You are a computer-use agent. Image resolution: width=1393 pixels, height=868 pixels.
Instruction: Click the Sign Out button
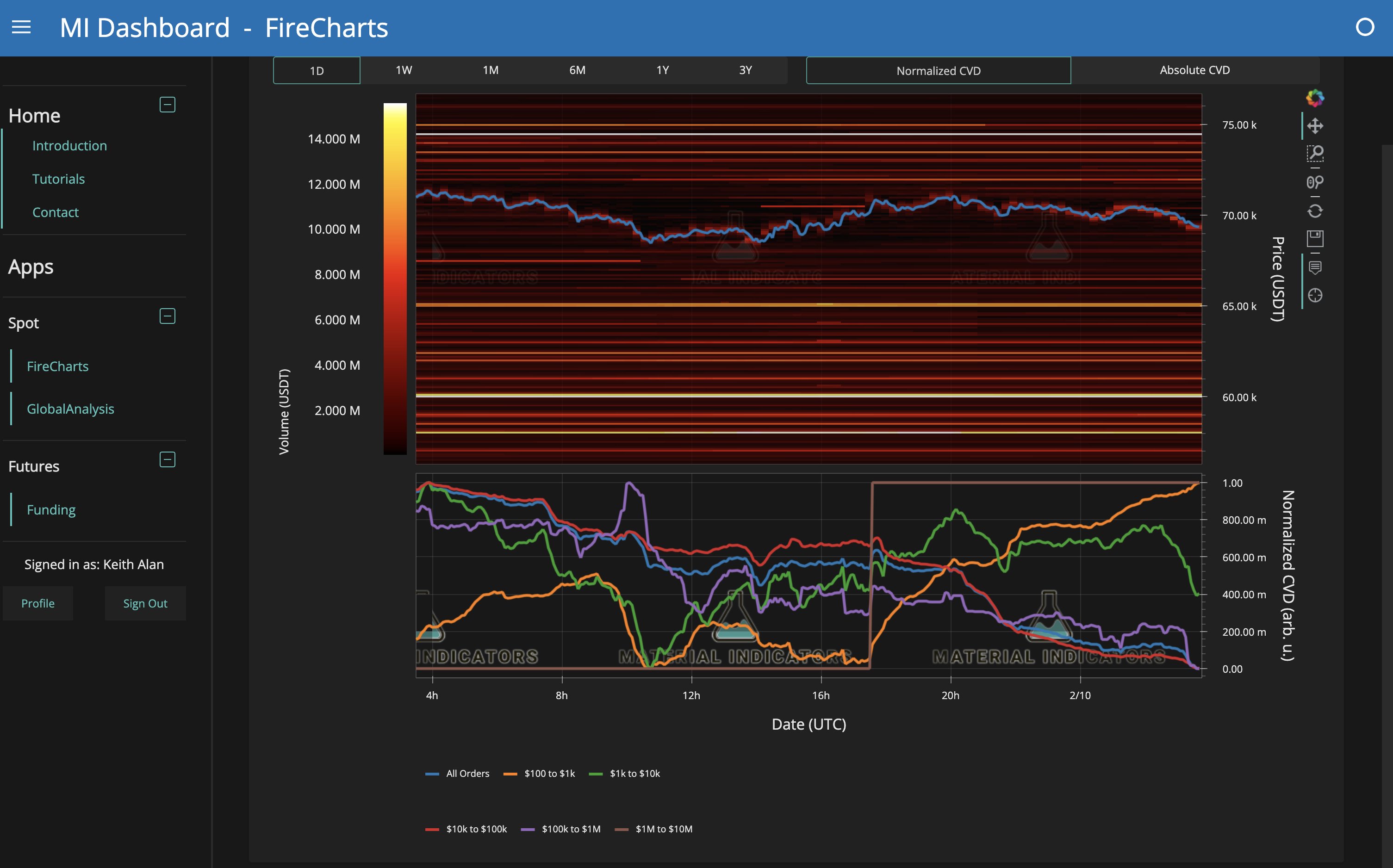coord(145,603)
